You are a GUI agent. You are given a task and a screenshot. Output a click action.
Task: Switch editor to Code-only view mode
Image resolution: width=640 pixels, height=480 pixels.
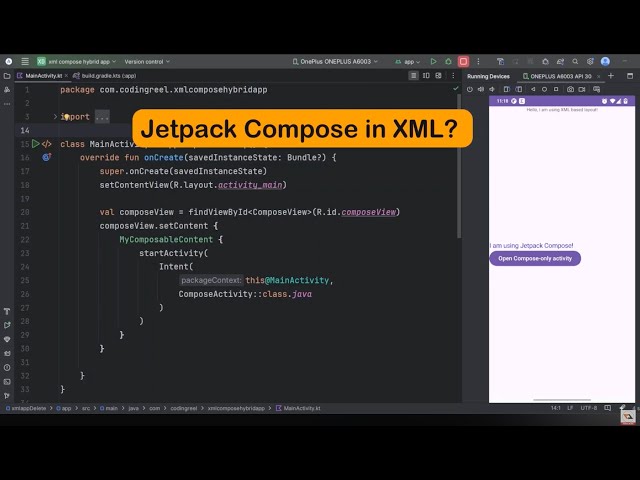click(x=413, y=76)
